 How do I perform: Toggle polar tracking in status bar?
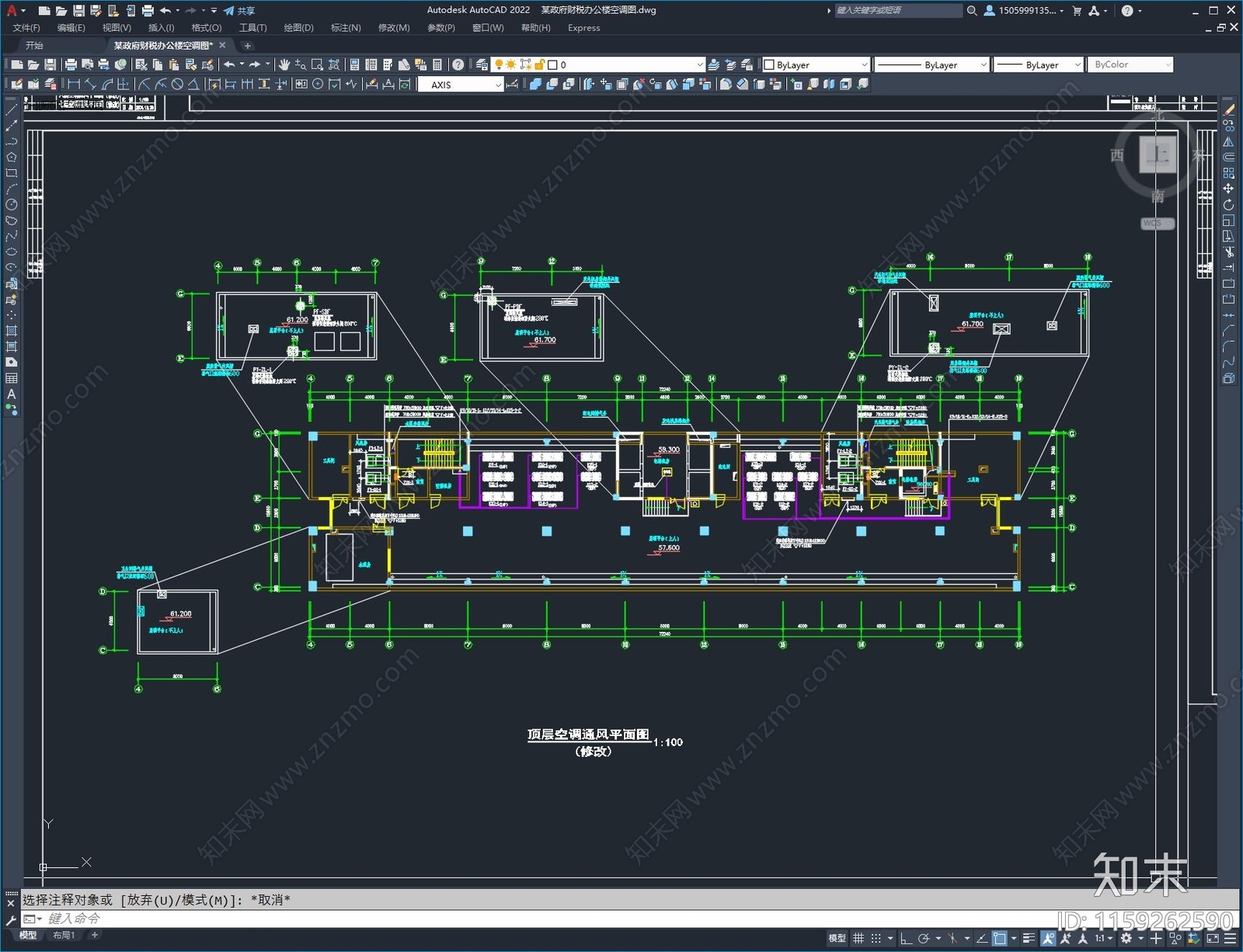[923, 938]
